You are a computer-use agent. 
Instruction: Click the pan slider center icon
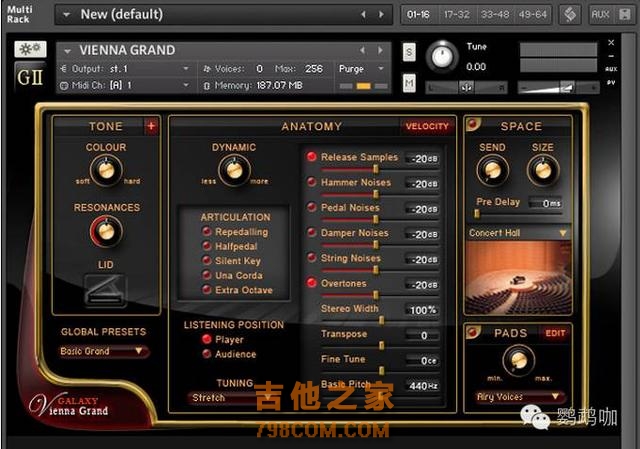pyautogui.click(x=467, y=87)
